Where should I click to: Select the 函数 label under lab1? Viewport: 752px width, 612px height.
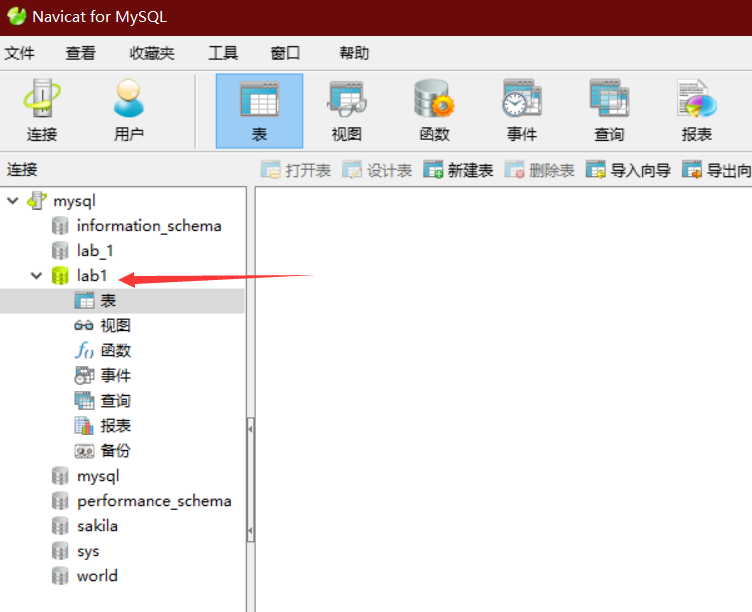[x=116, y=351]
